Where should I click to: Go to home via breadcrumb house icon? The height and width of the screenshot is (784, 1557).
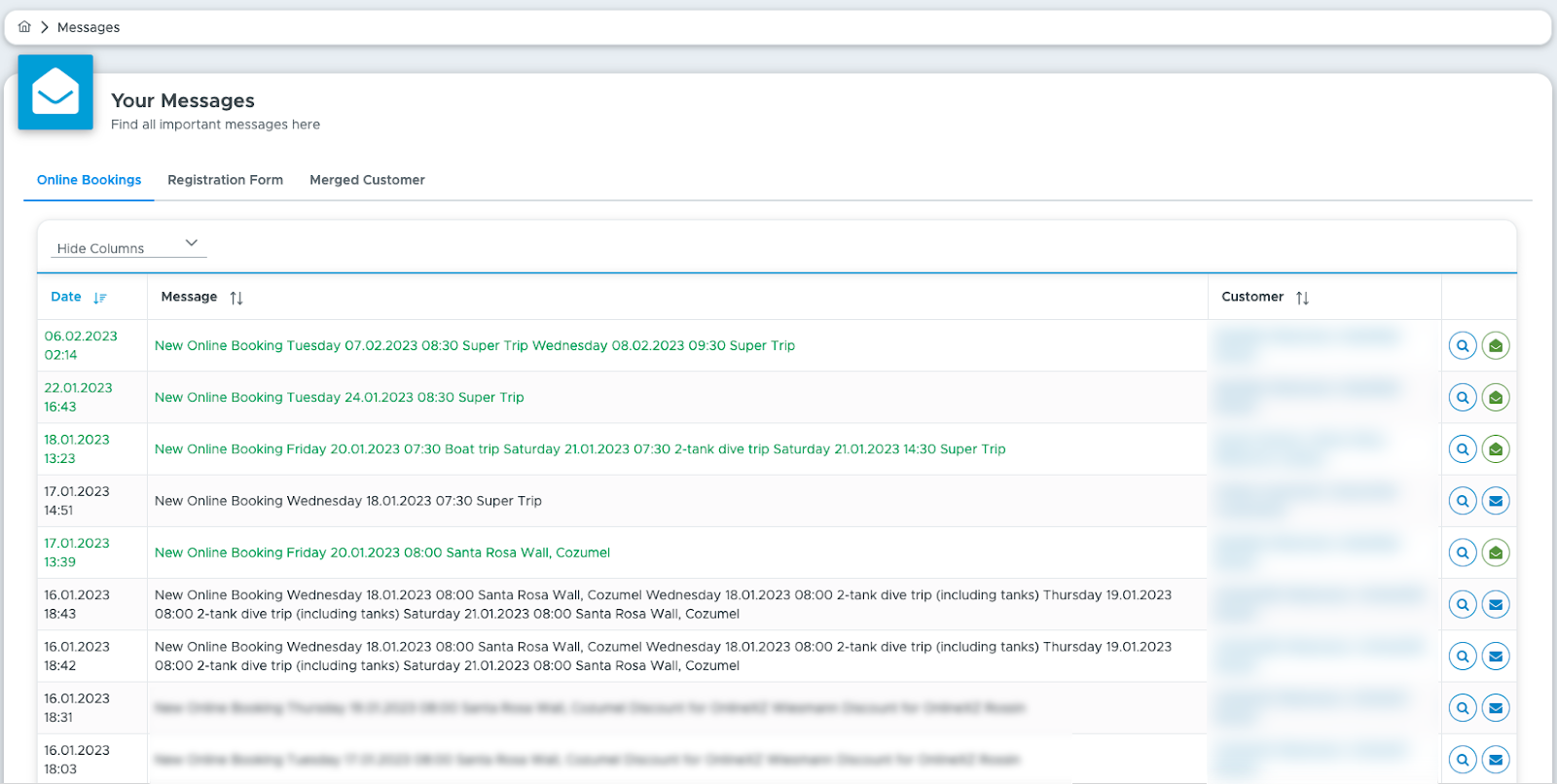[x=24, y=27]
